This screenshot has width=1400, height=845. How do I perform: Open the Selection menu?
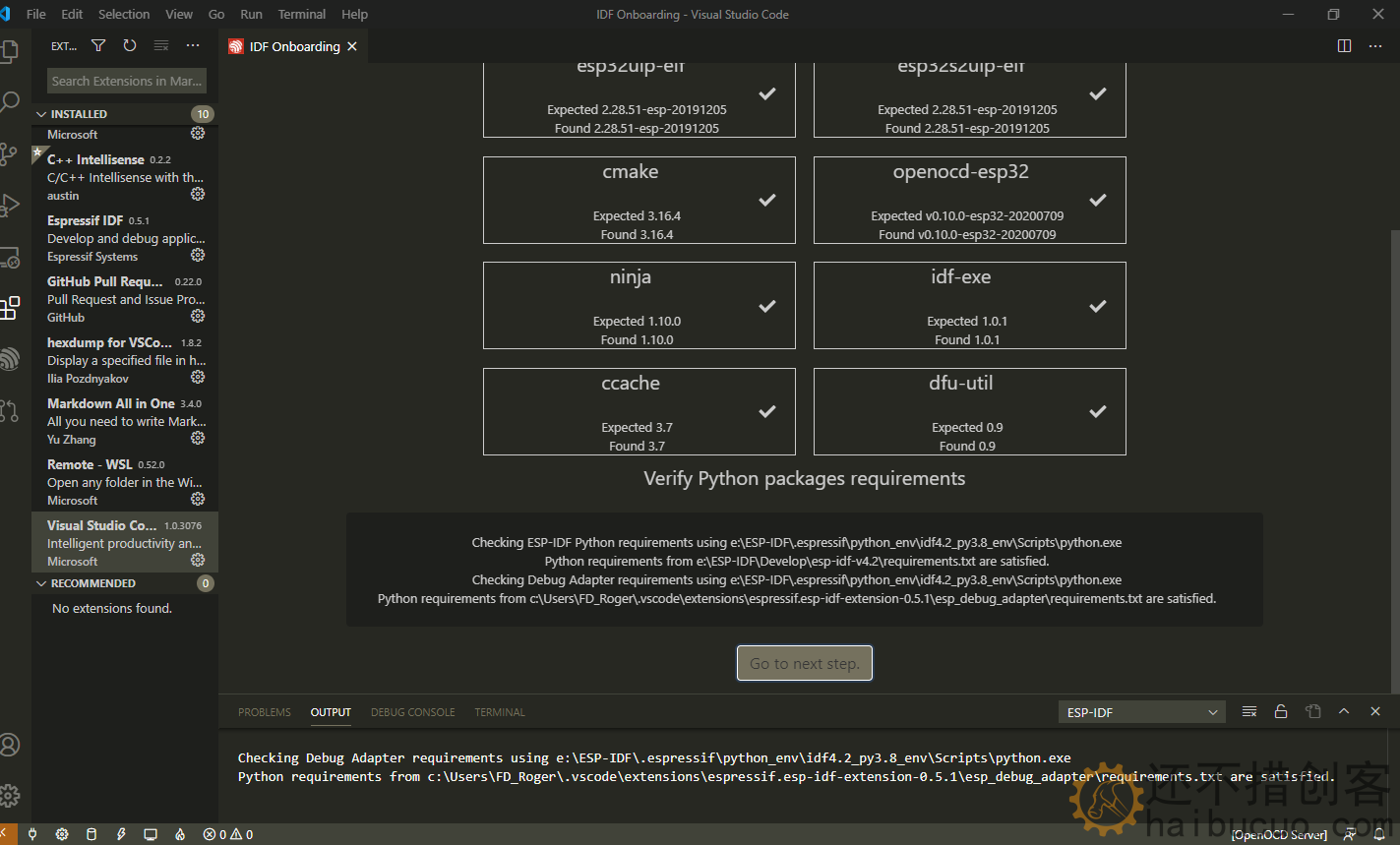[124, 14]
